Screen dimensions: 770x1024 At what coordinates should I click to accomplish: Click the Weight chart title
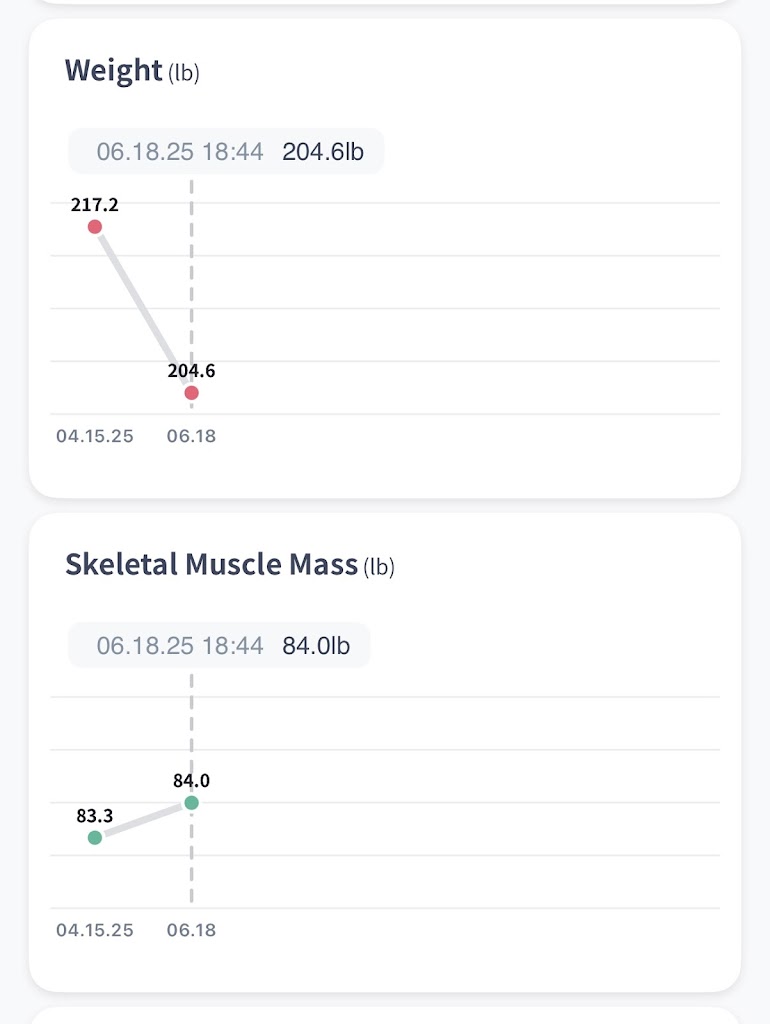(x=113, y=71)
